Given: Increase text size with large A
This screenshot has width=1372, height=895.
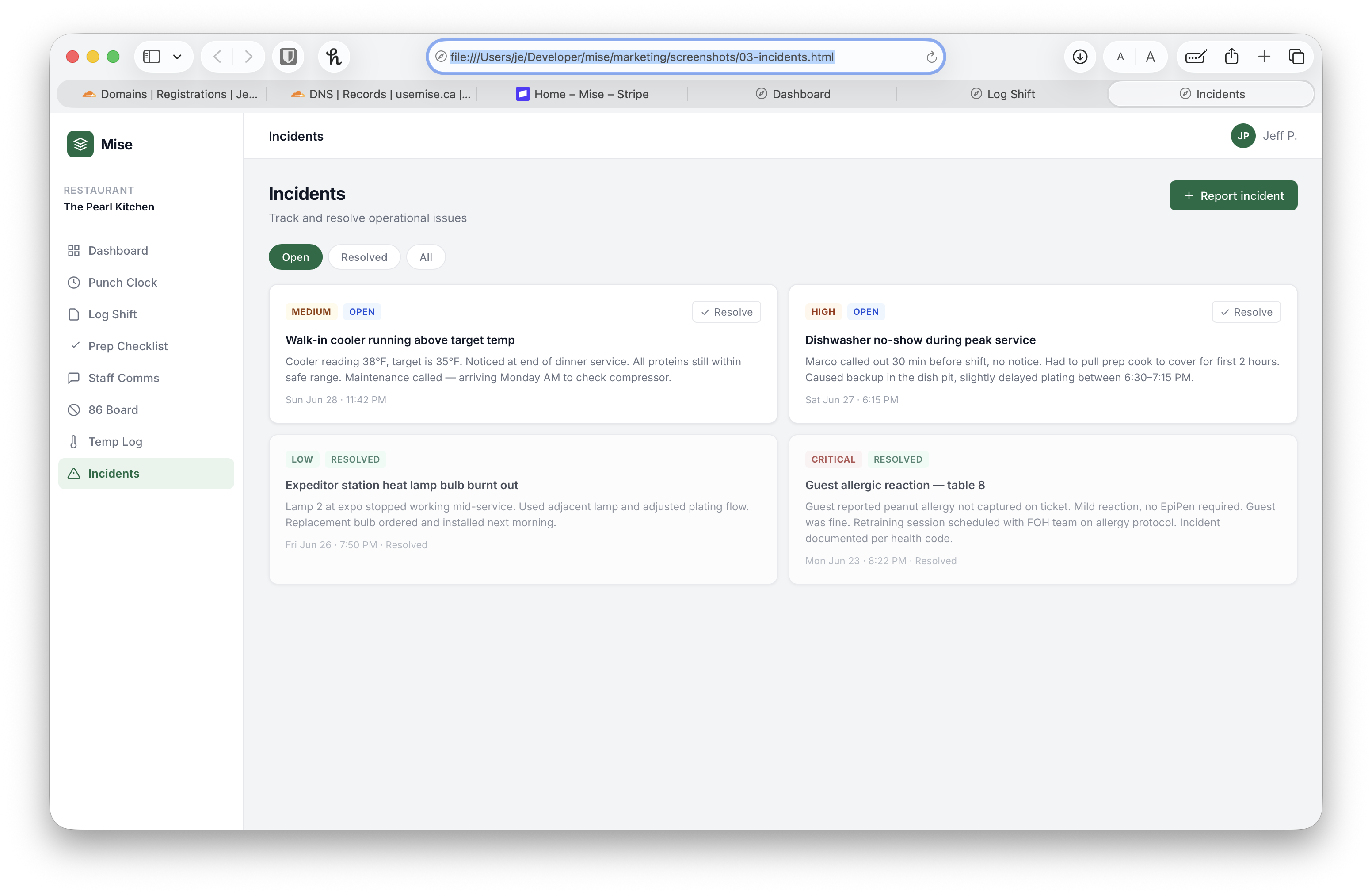Looking at the screenshot, I should click(1150, 57).
